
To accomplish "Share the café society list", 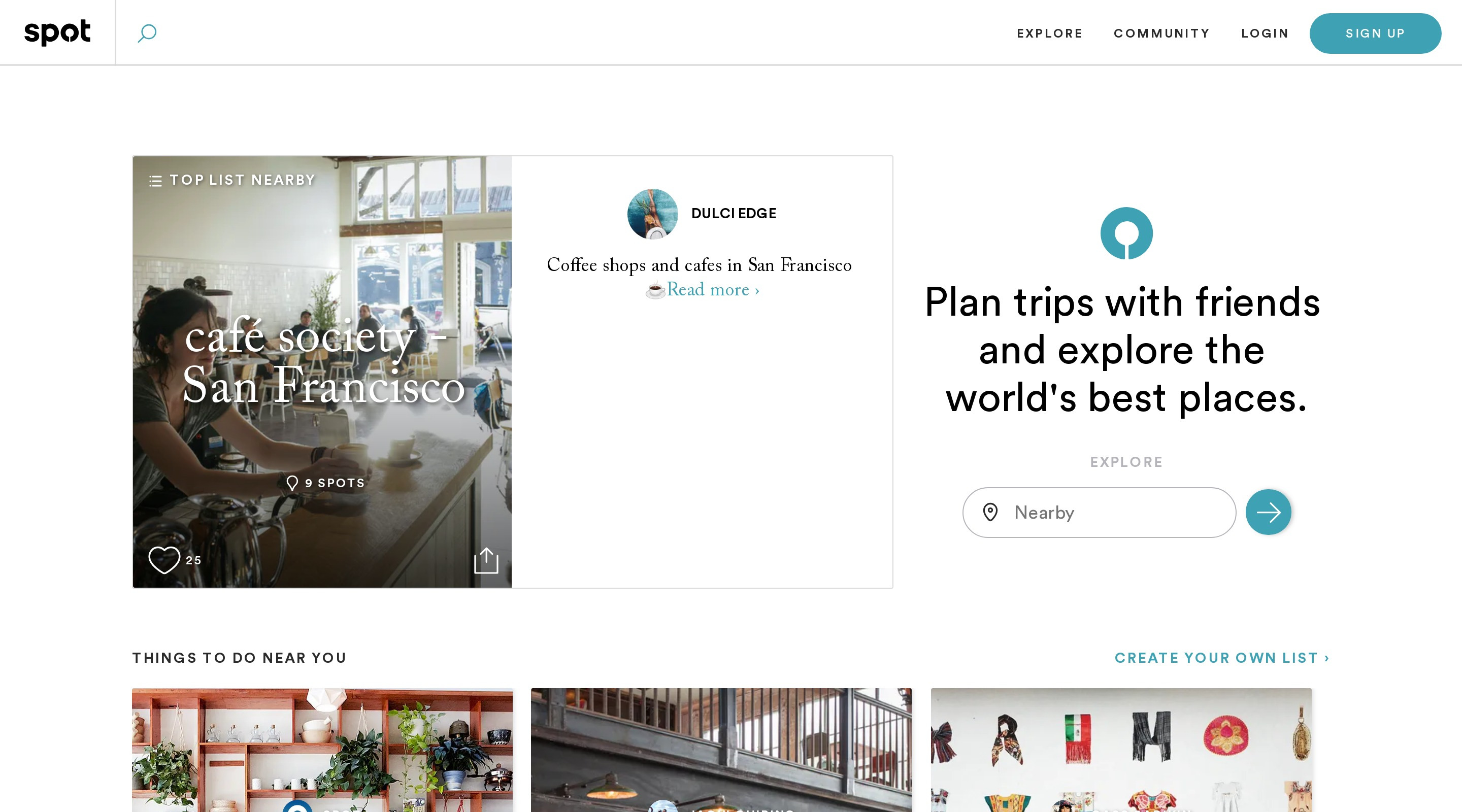I will pyautogui.click(x=486, y=560).
